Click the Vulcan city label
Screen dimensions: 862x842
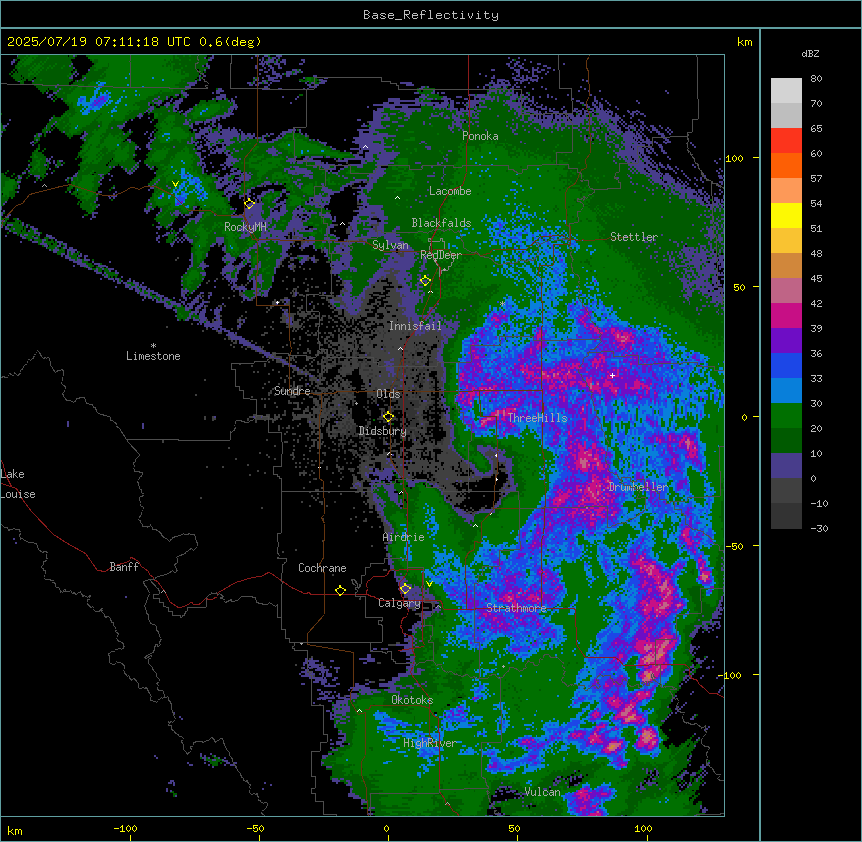click(542, 792)
